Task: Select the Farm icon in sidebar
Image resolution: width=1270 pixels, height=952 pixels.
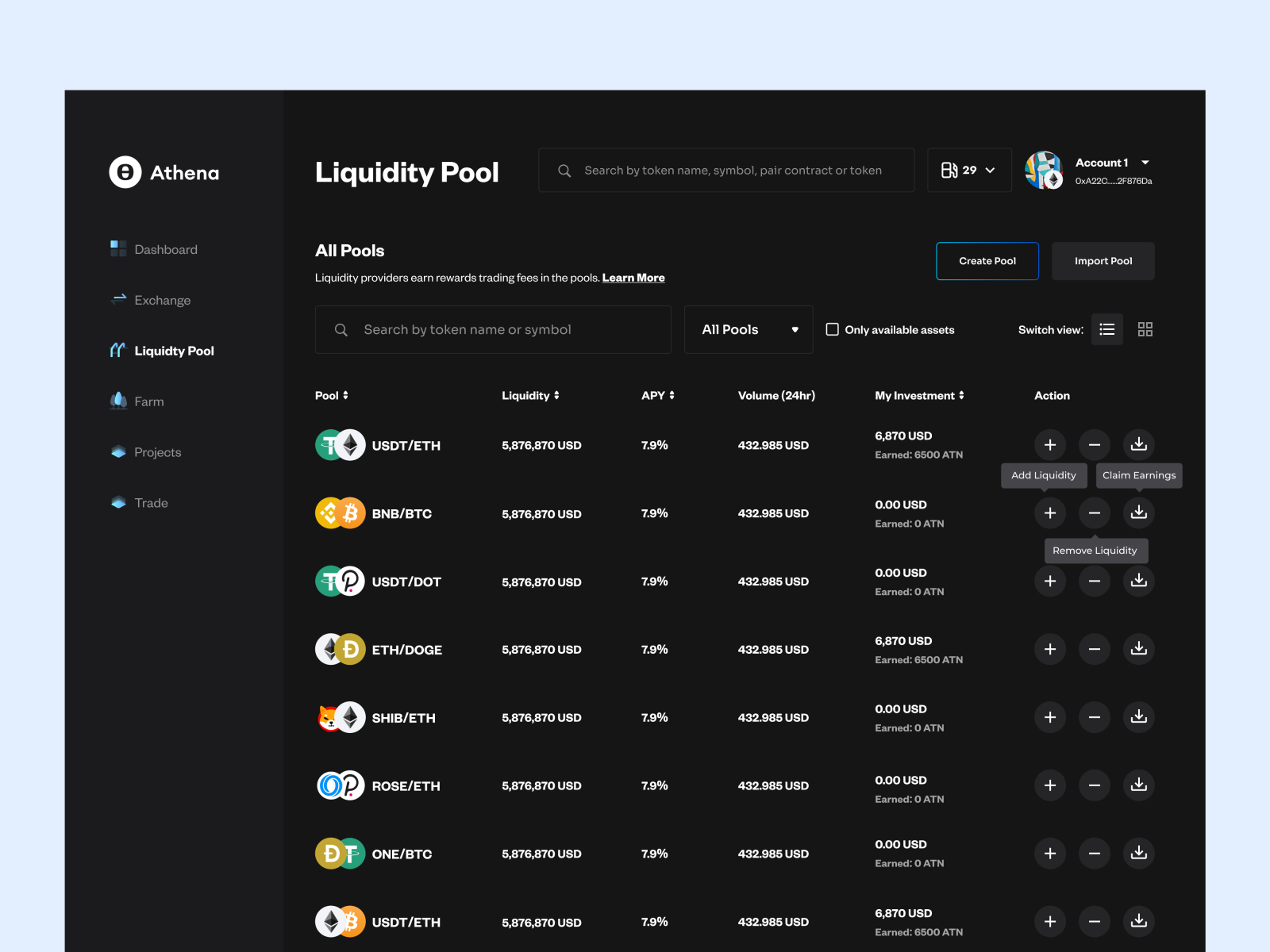Action: pyautogui.click(x=117, y=401)
